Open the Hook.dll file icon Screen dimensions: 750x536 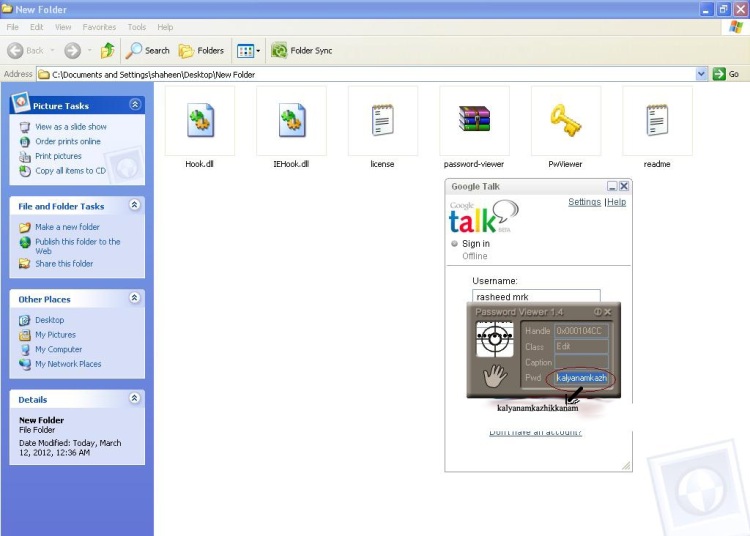[200, 120]
